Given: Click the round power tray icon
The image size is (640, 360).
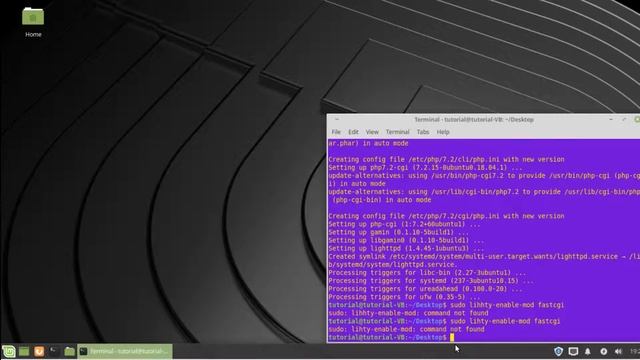Looking at the screenshot, I should point(604,351).
